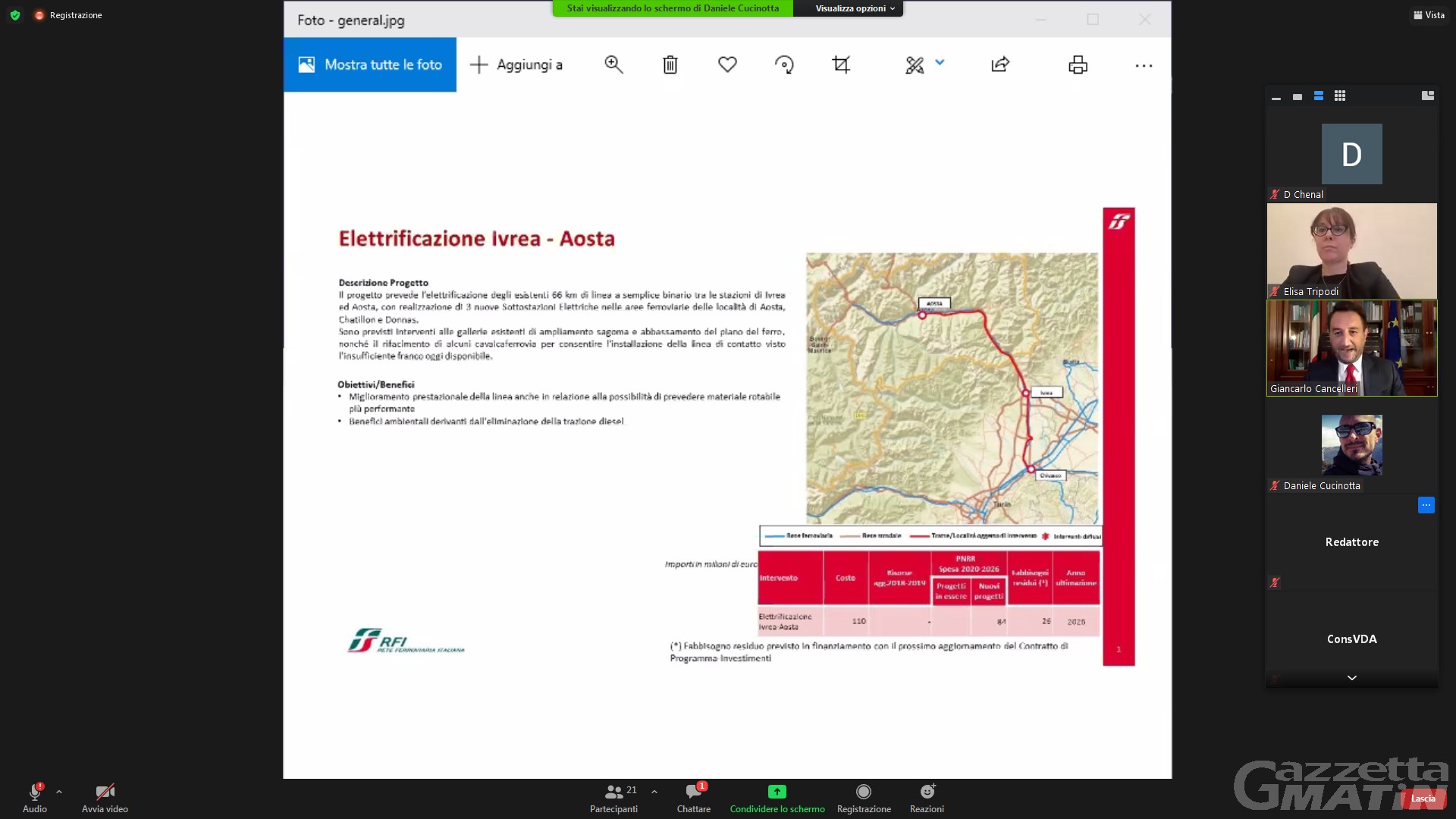This screenshot has width=1456, height=819.
Task: Select the single-strip video panel layout icon
Action: [1298, 97]
